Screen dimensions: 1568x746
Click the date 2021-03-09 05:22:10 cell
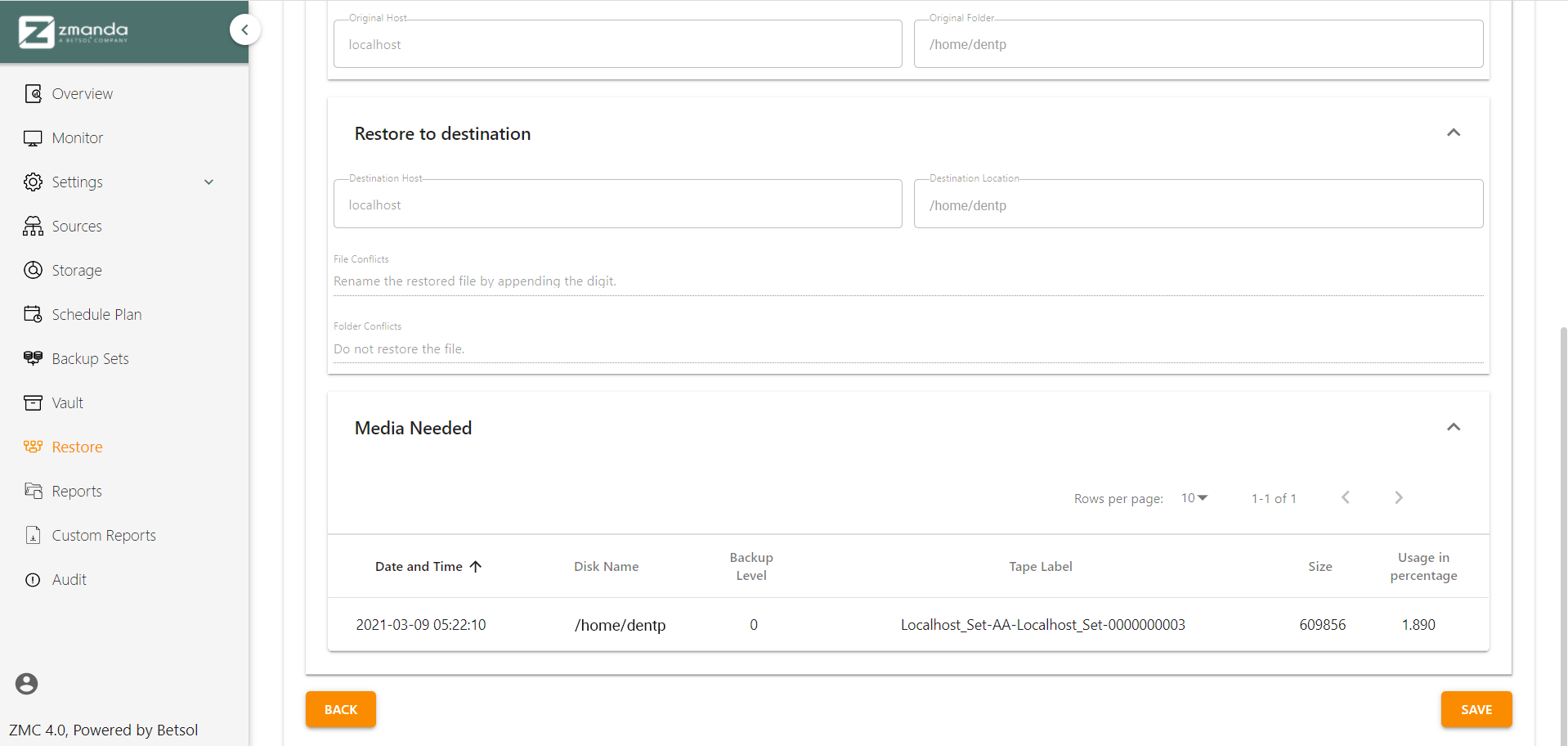tap(421, 625)
